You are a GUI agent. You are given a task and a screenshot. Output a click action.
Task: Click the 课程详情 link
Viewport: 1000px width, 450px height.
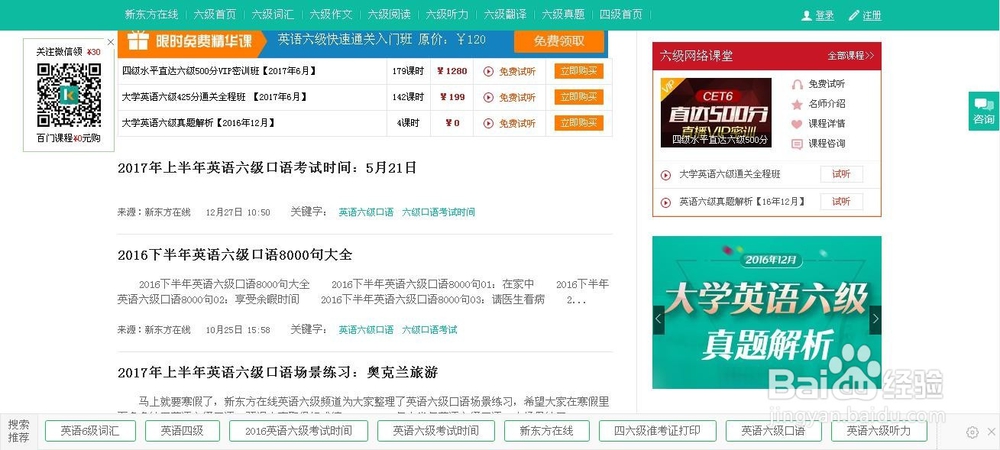coord(827,124)
